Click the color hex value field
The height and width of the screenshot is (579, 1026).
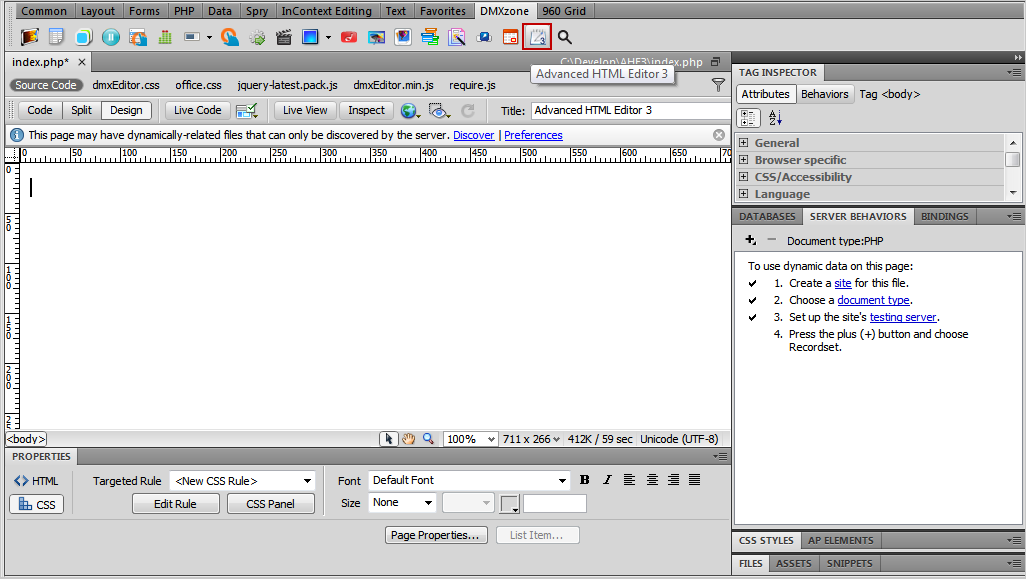pyautogui.click(x=555, y=503)
